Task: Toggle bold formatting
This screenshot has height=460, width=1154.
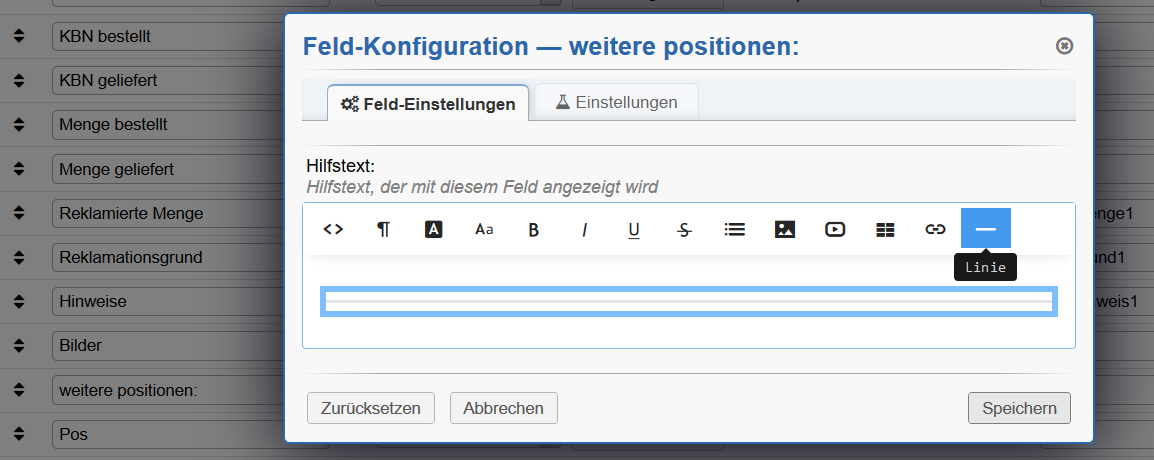Action: pyautogui.click(x=534, y=229)
